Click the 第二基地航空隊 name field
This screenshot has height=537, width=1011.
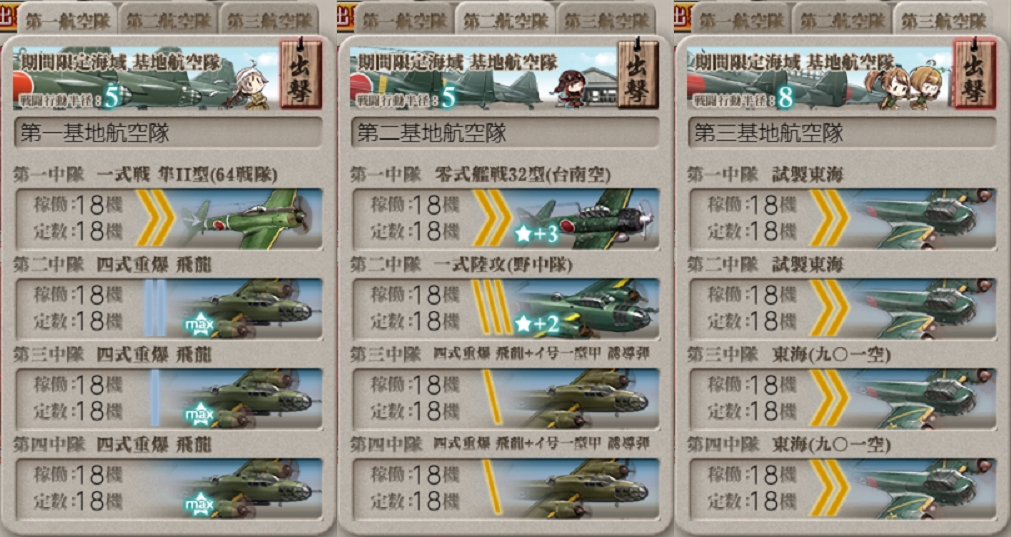coord(506,133)
